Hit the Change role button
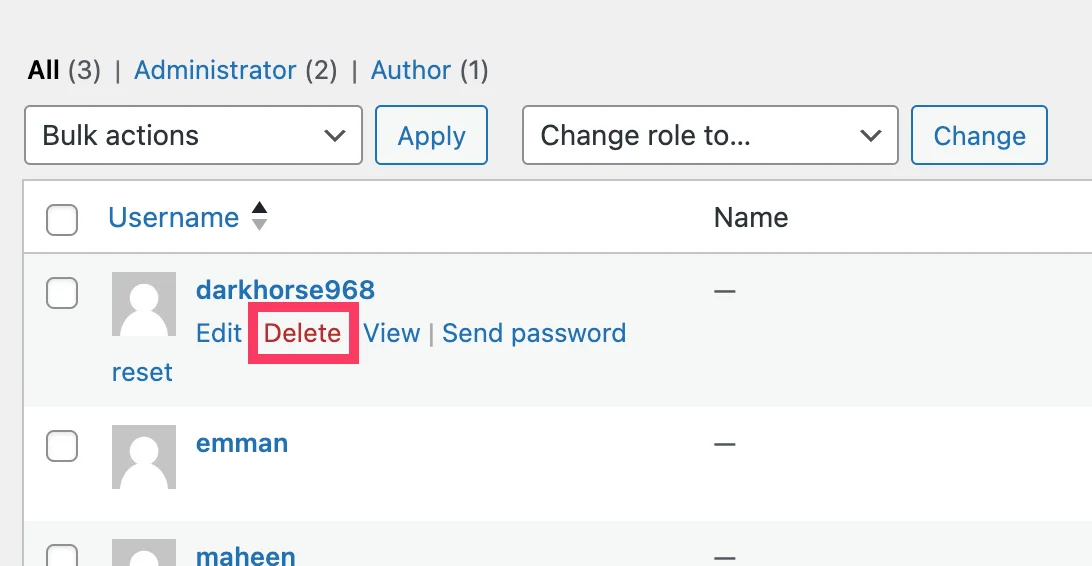 (x=979, y=136)
